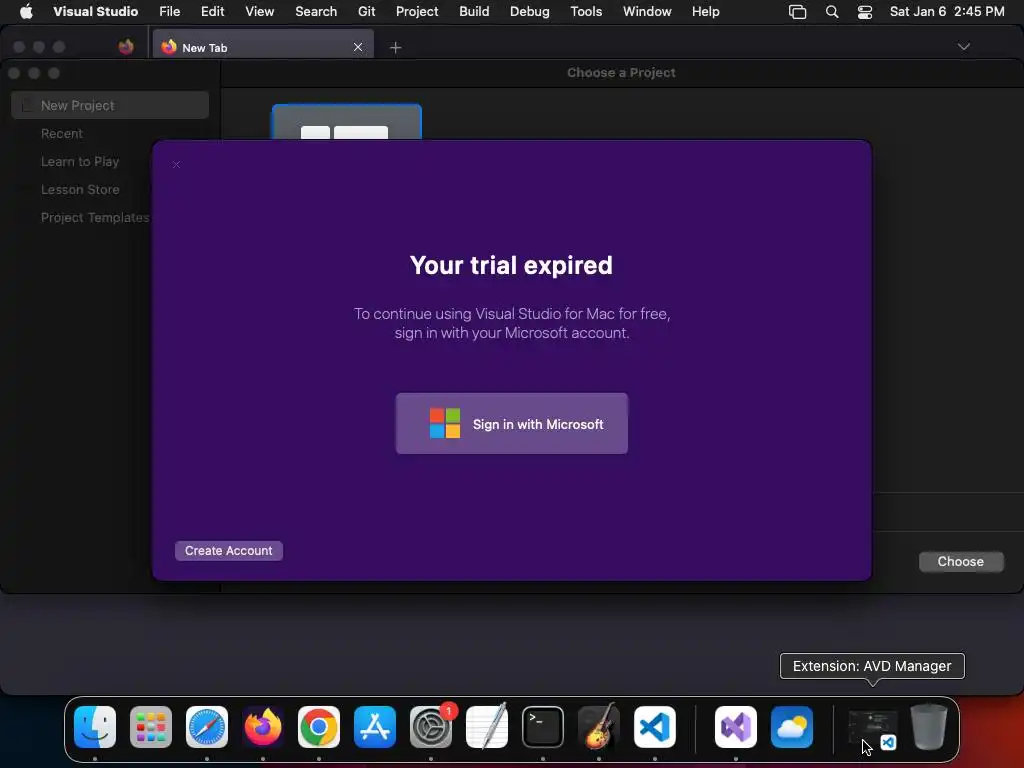Select Learn to Play in the sidebar
The height and width of the screenshot is (768, 1024).
(80, 161)
